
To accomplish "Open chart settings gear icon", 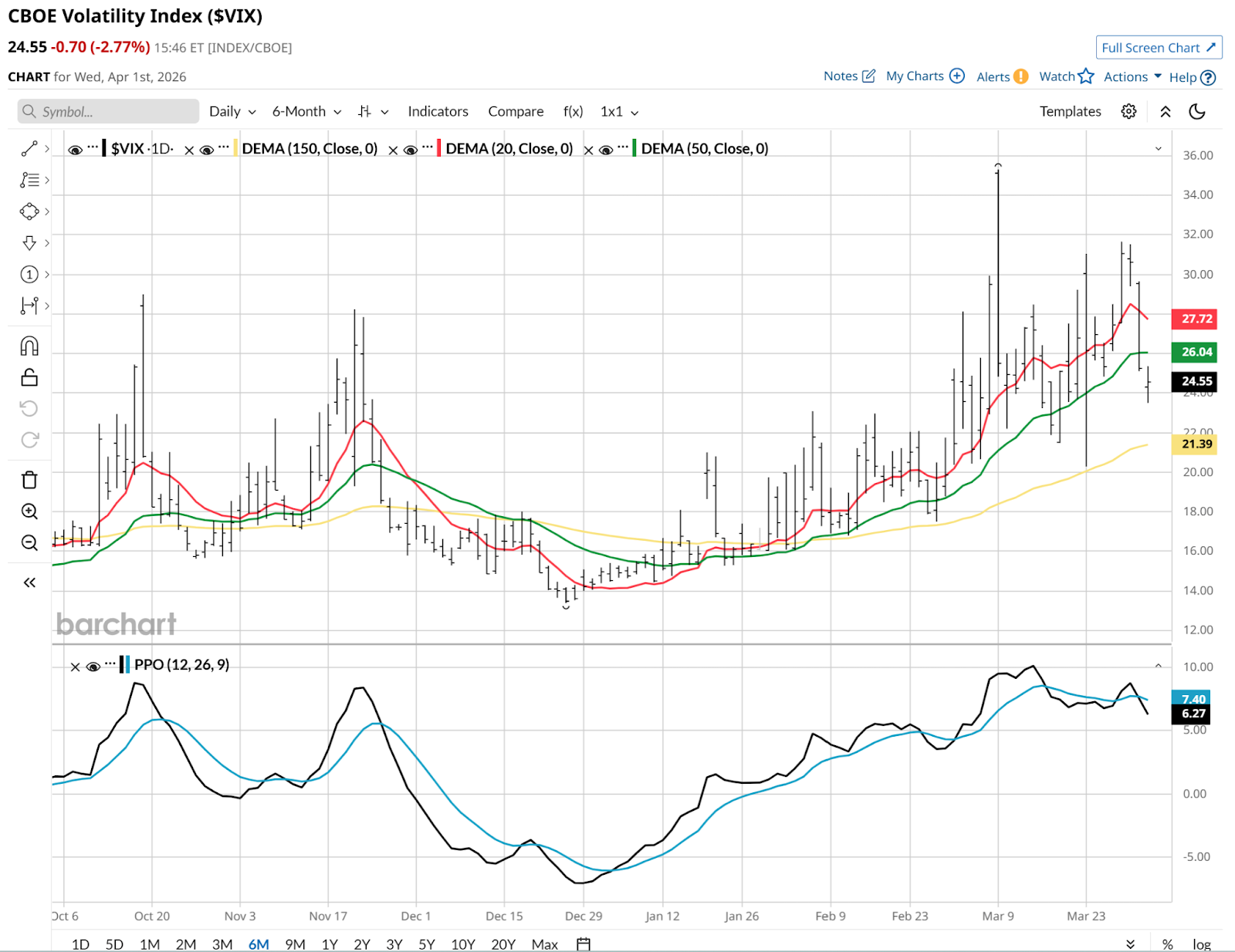I will click(1128, 112).
